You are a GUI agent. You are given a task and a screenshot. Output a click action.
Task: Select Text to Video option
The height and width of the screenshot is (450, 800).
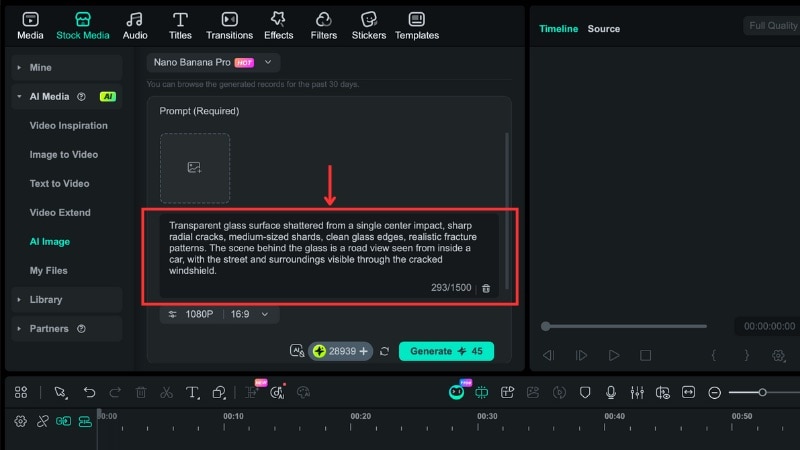(x=59, y=184)
